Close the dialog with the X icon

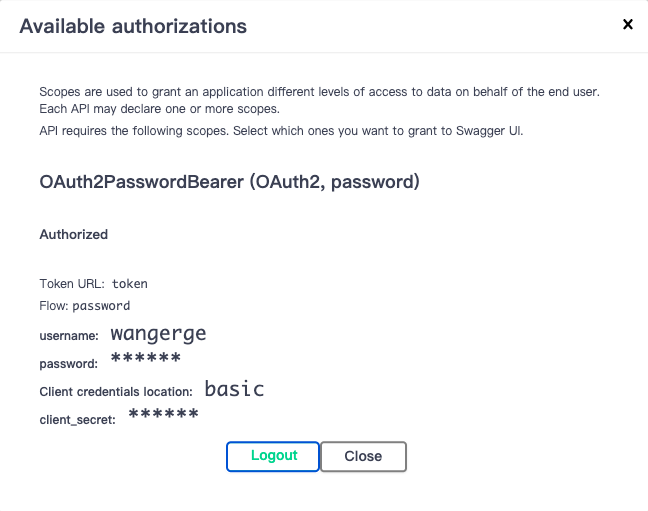tap(628, 24)
